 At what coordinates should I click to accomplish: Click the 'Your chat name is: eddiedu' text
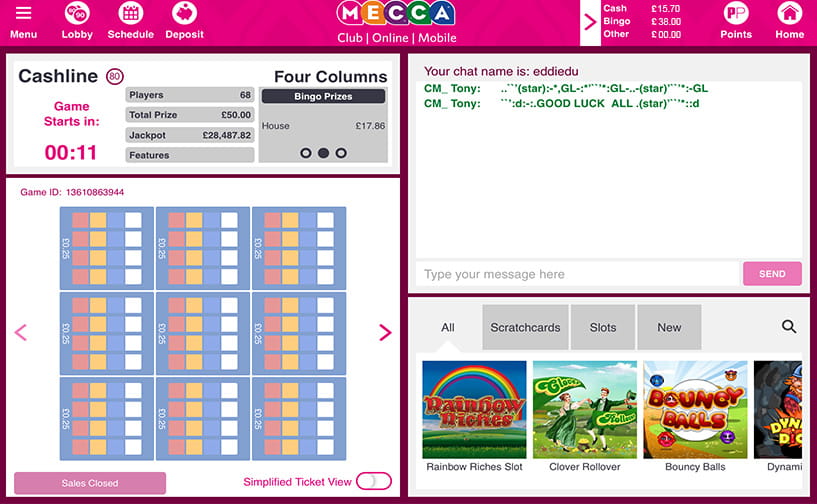[x=501, y=71]
